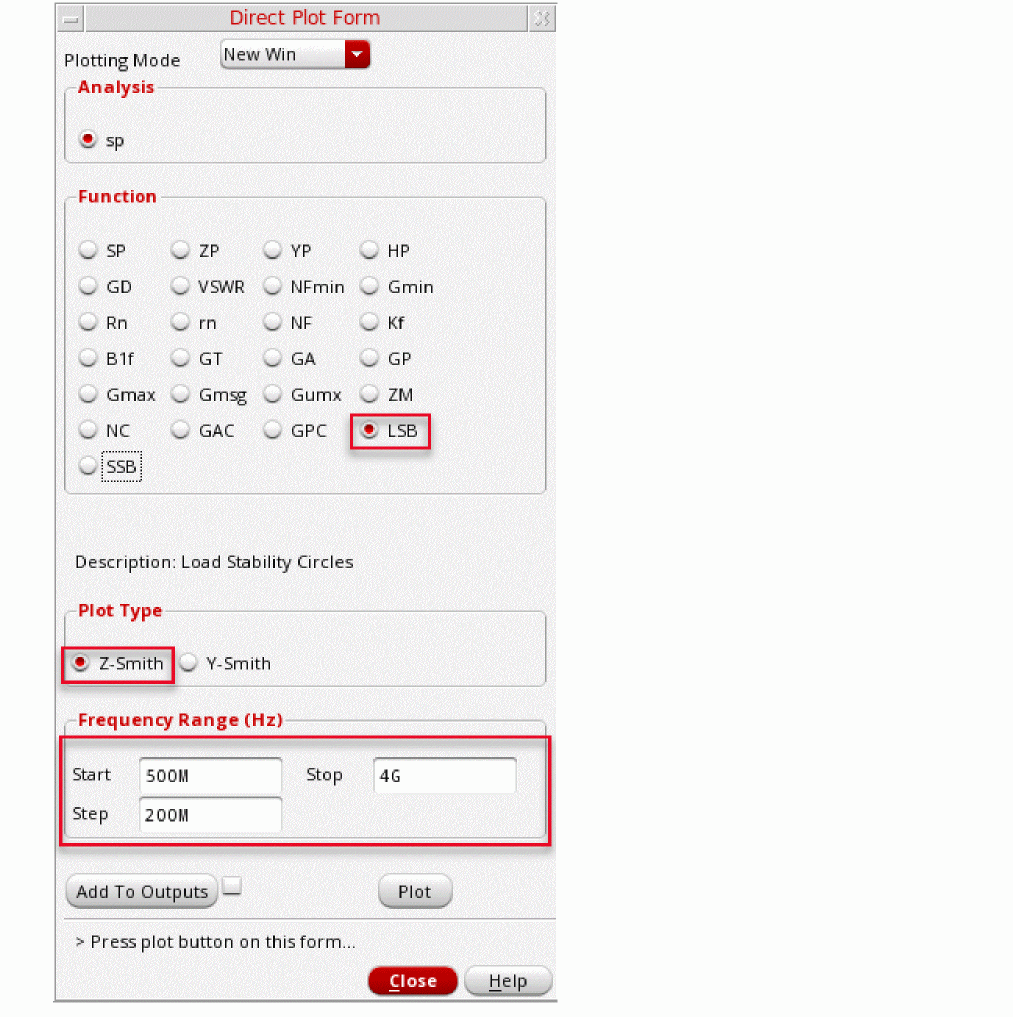Select the HP function
Screen dimensions: 1013x1017
point(369,250)
